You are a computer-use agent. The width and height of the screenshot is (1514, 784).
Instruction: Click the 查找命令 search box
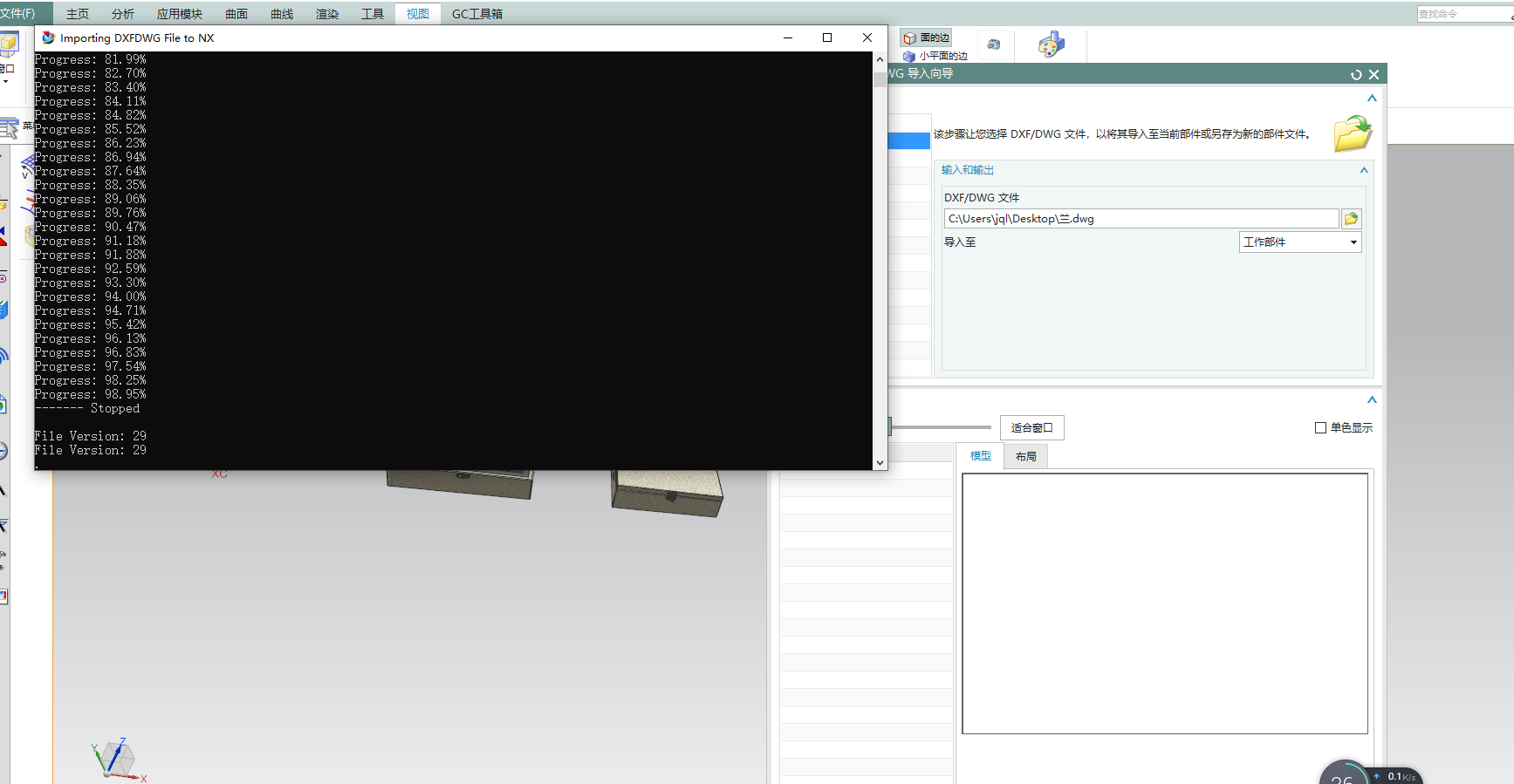click(1464, 14)
